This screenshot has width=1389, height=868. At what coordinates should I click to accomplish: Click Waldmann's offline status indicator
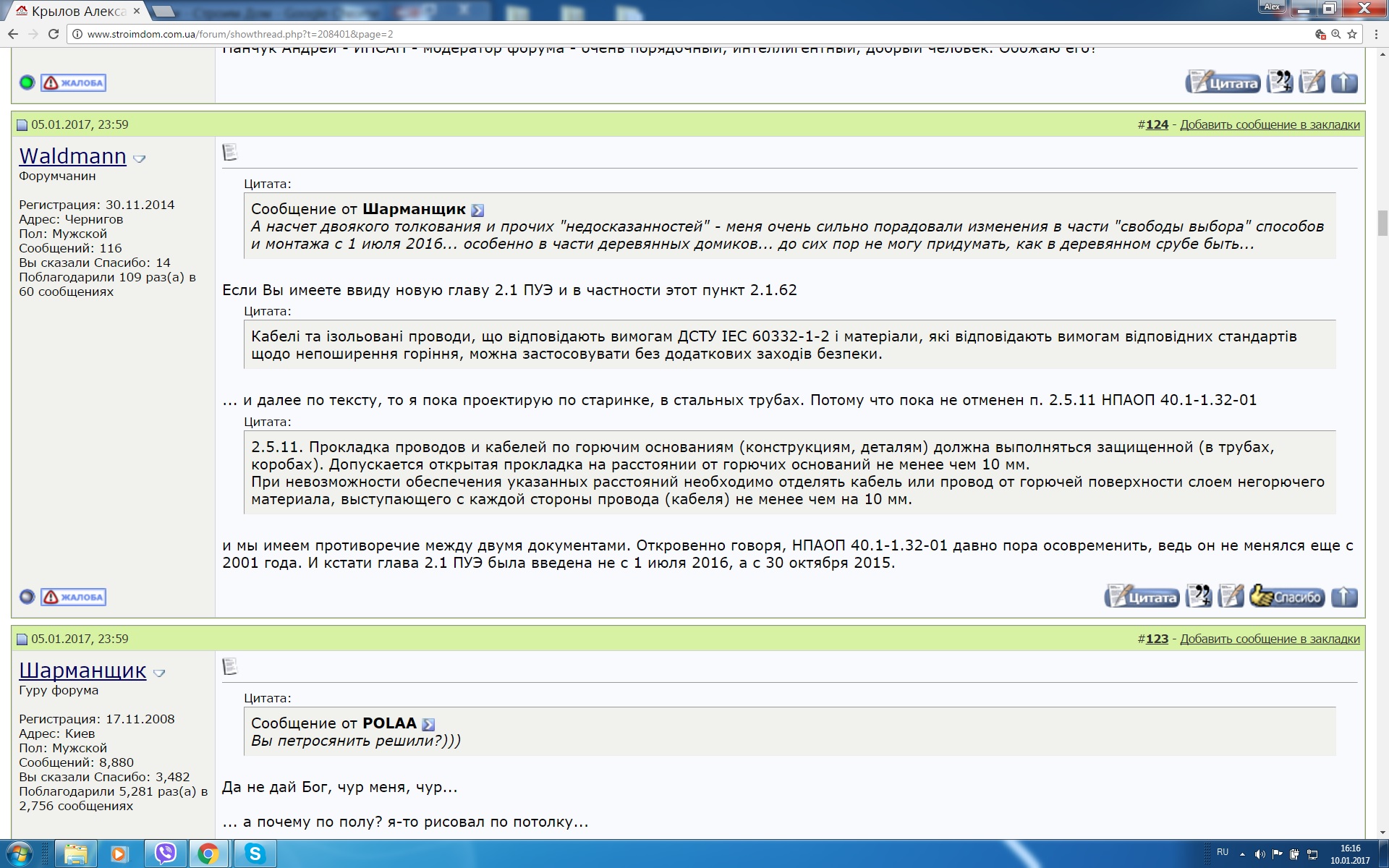click(x=27, y=597)
